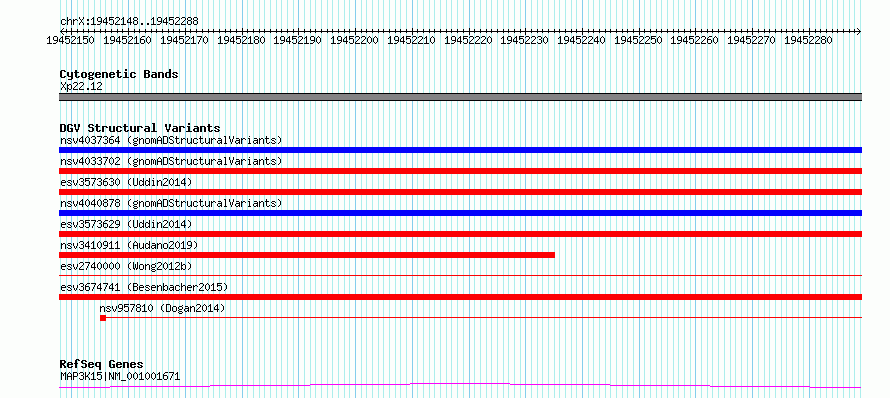
Task: Open the nsv4033702 variant label
Action: 171,161
